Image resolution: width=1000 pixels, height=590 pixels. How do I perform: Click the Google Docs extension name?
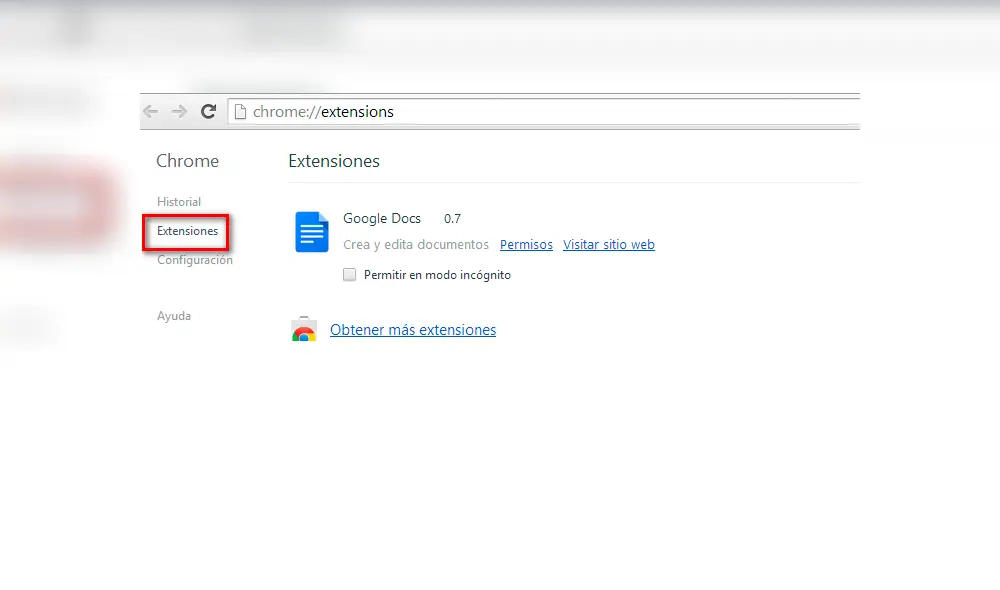(x=382, y=218)
